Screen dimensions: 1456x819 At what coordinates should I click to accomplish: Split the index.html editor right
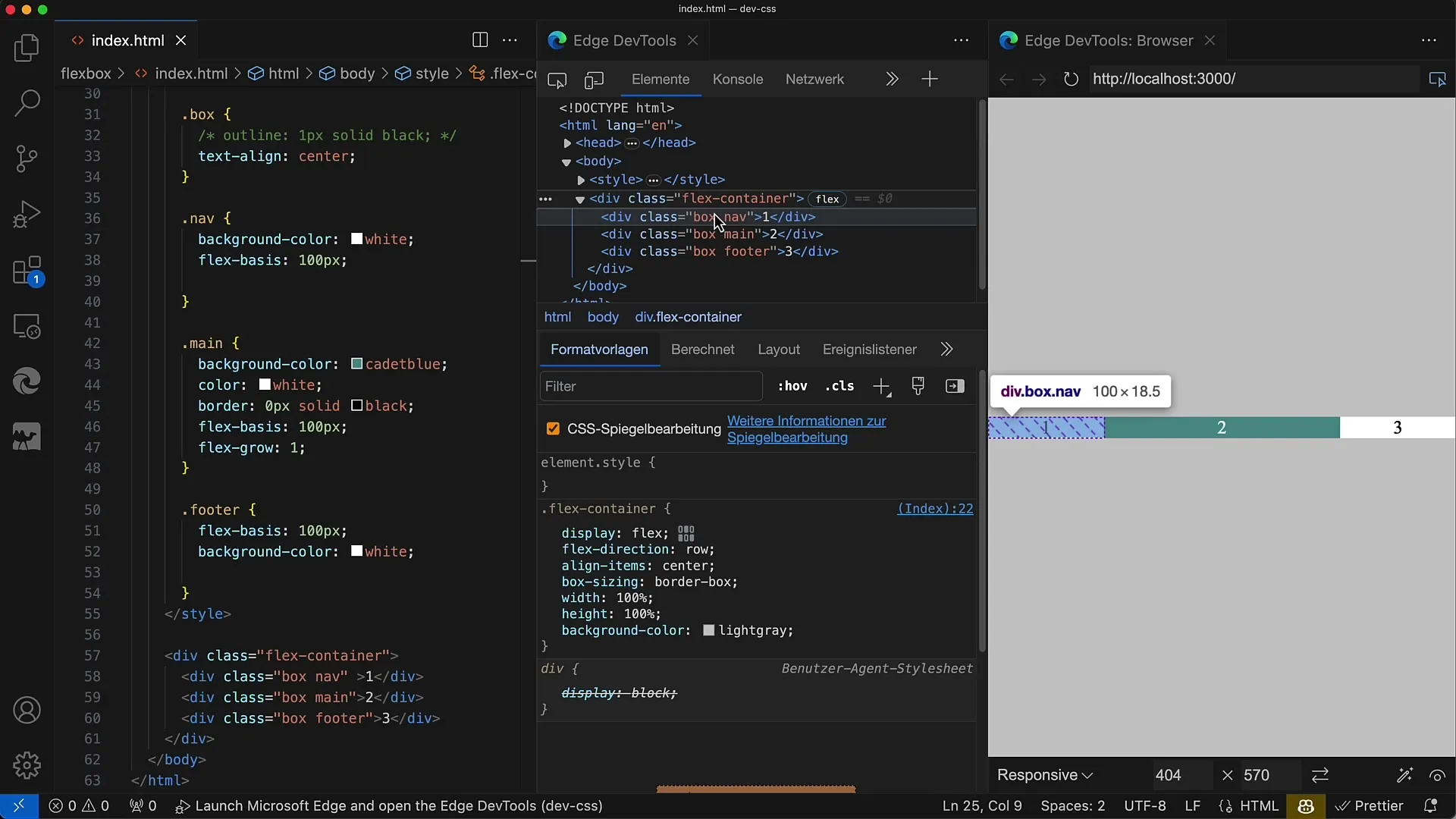[480, 40]
